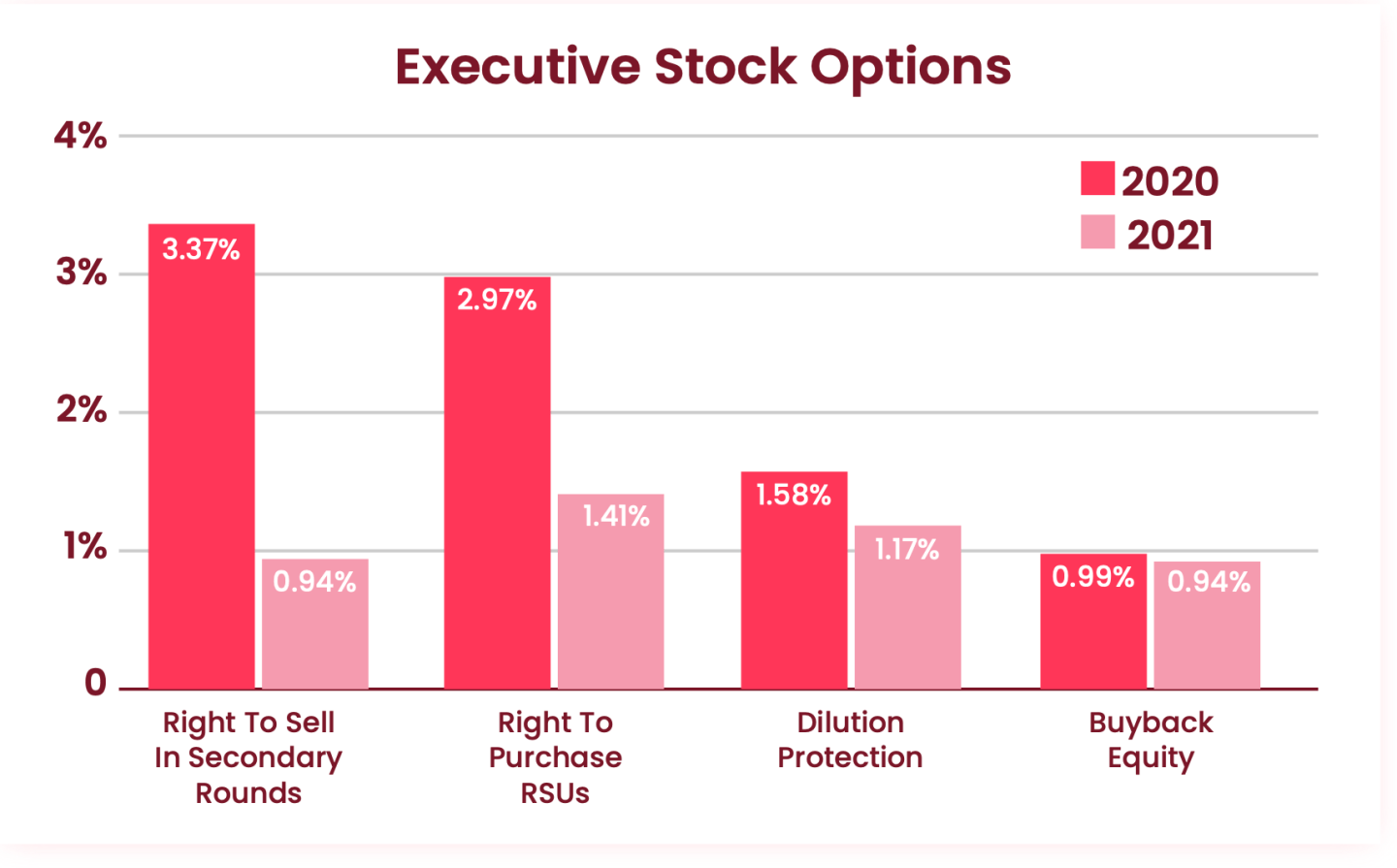Click the 0.99% data label
The image size is (1397, 868).
pos(1093,577)
